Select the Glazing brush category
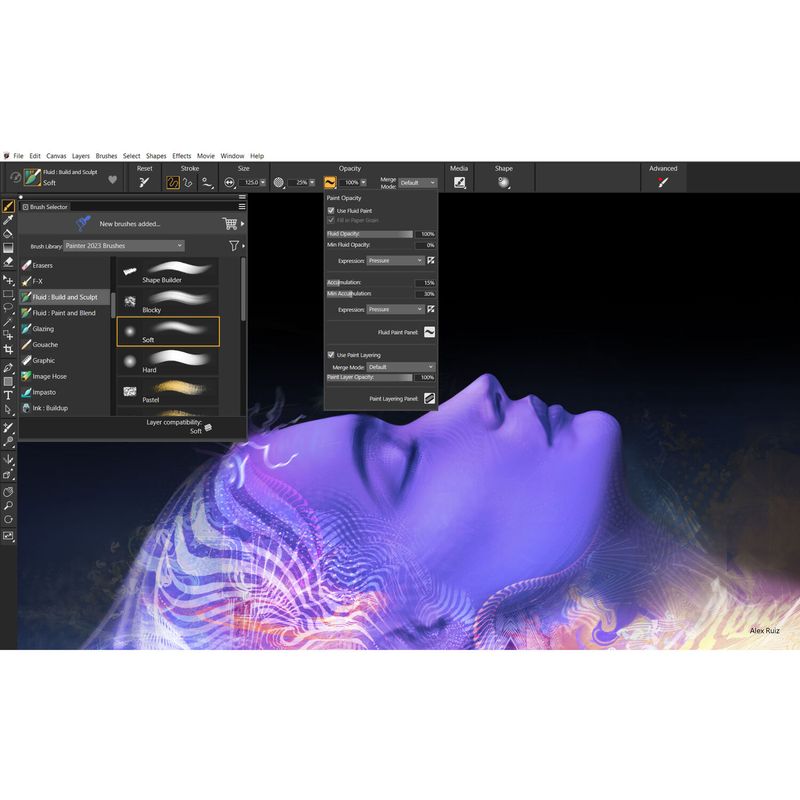Viewport: 800px width, 800px height. coord(64,329)
